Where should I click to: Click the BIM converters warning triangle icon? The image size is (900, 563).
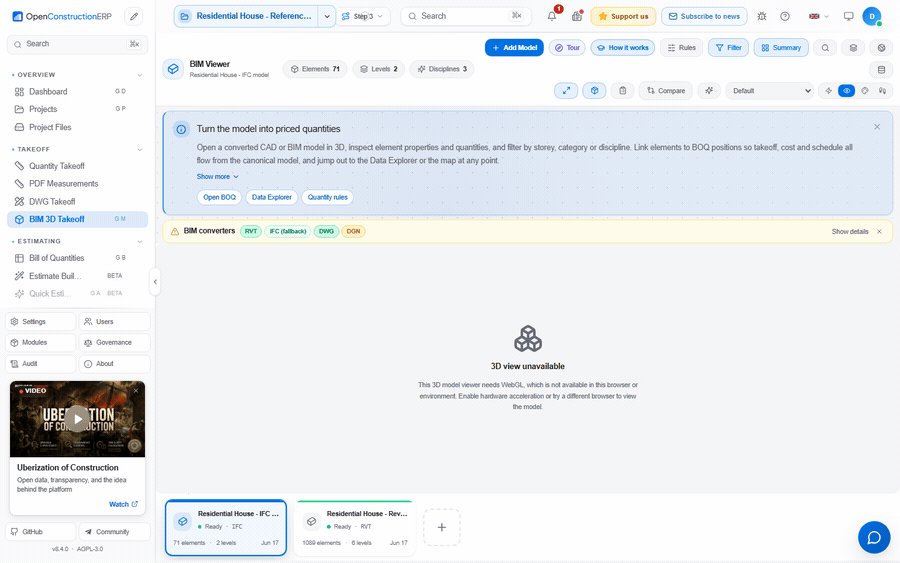coord(175,231)
